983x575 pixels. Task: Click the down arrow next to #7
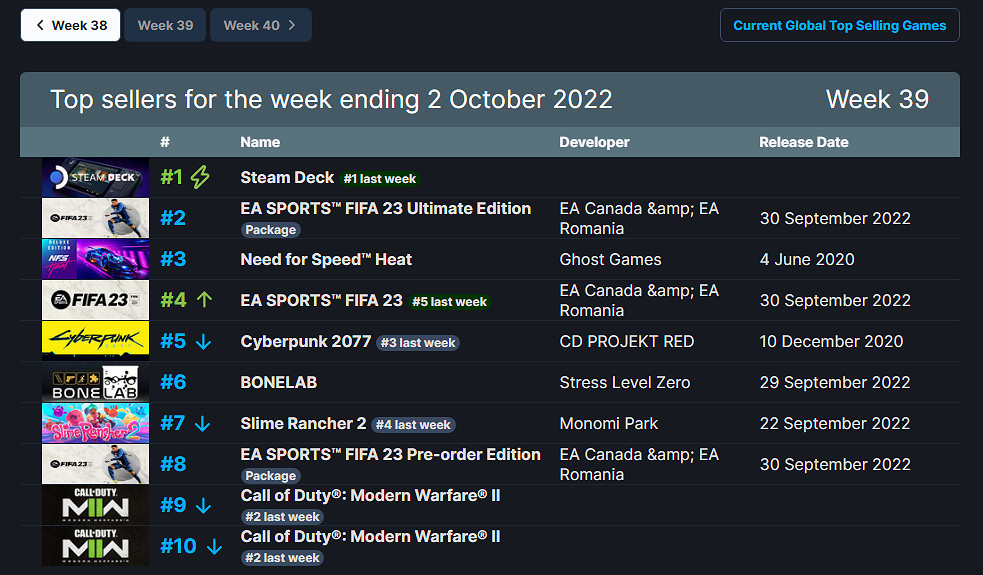[203, 424]
